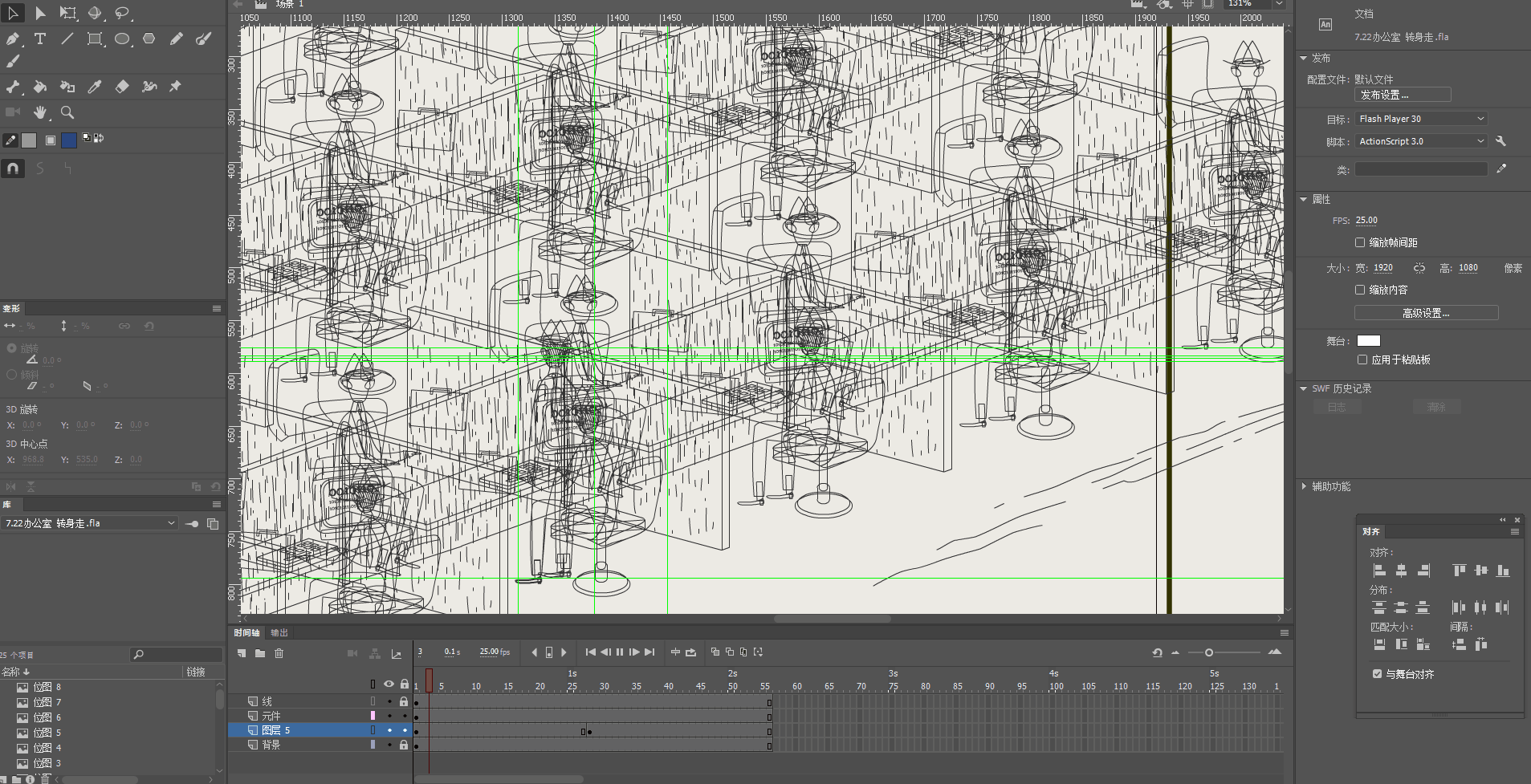
Task: Enable the 应用于粘贴板 checkbox
Action: [1362, 360]
